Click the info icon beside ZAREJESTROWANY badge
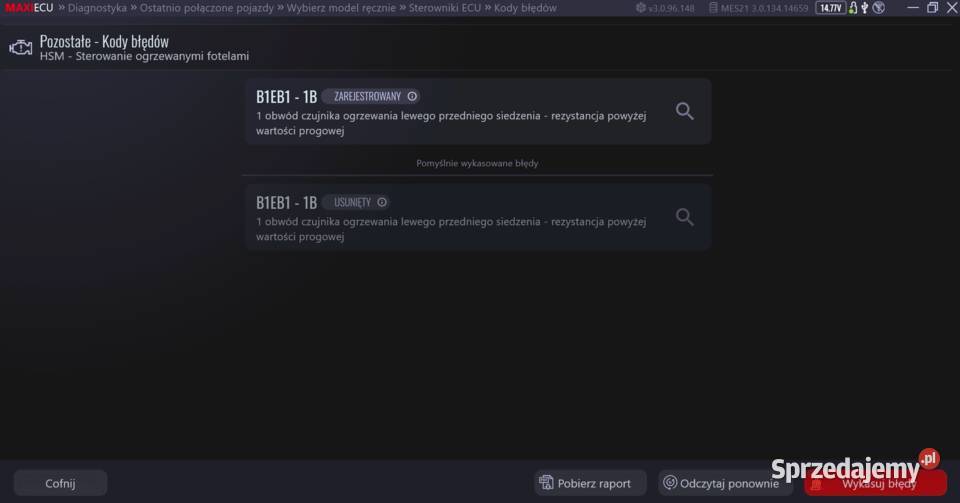960x503 pixels. click(412, 97)
